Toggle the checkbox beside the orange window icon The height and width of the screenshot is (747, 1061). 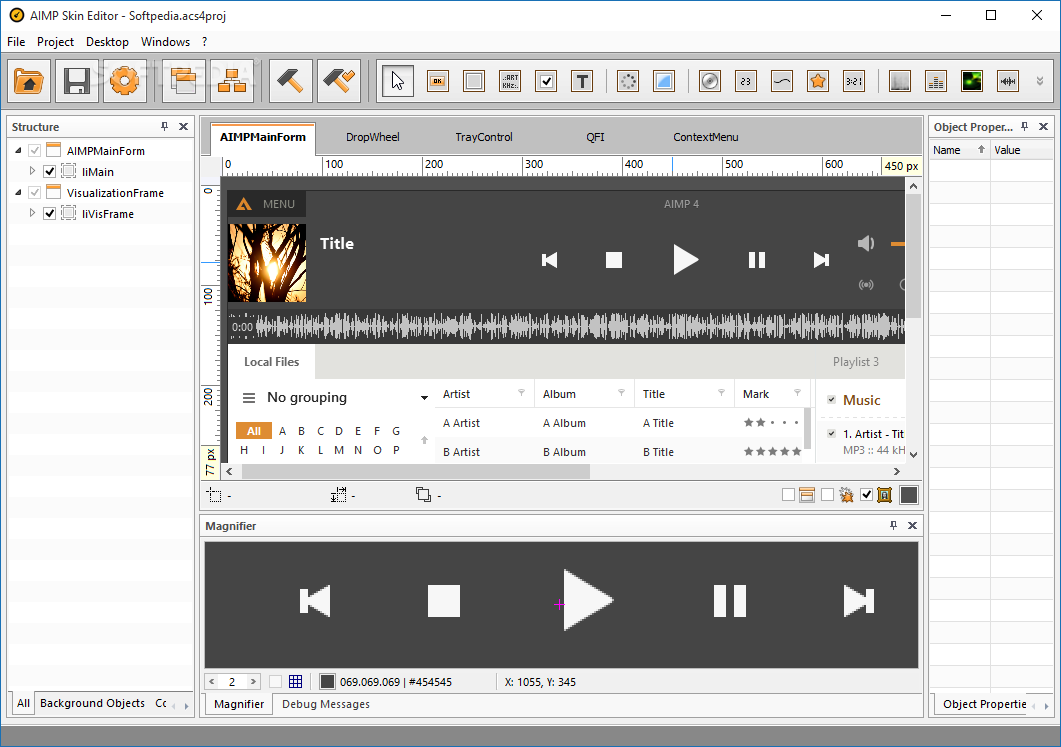[788, 495]
